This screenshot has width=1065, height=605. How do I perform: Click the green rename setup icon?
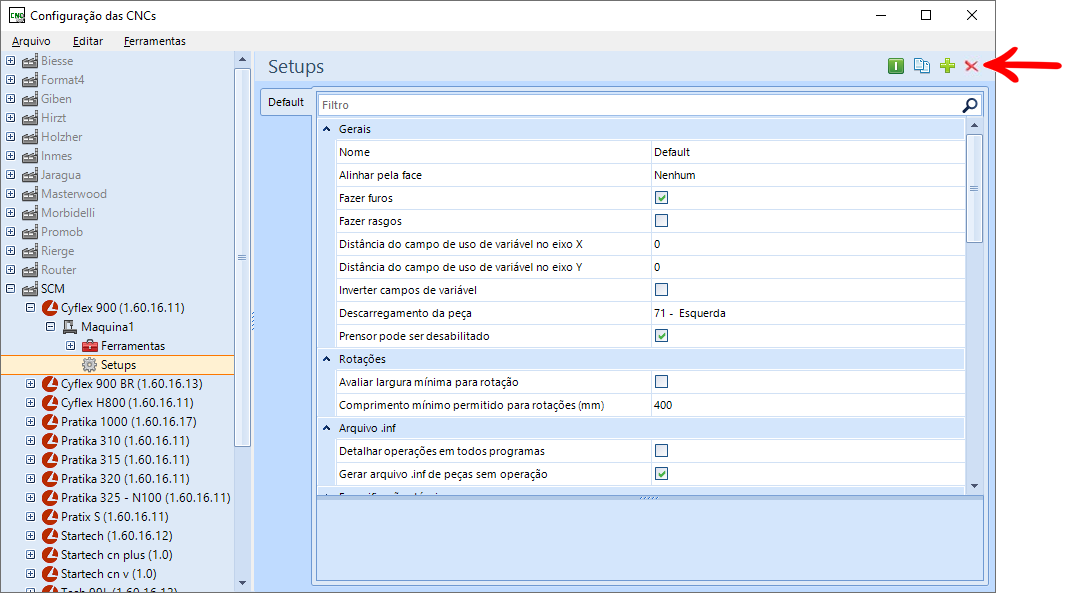896,66
